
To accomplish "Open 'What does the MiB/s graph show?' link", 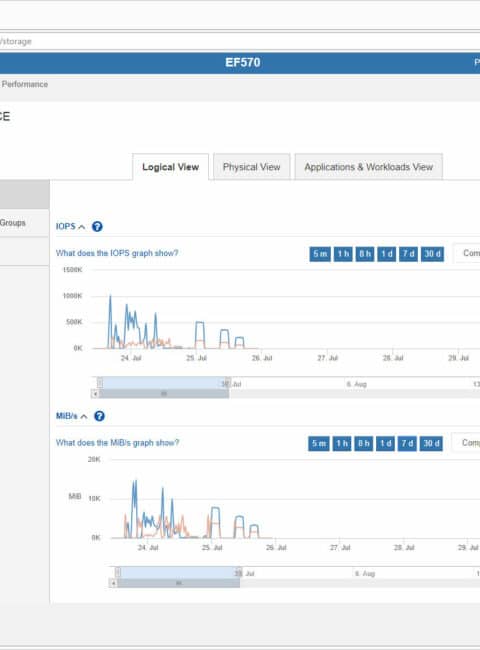I will [x=117, y=443].
